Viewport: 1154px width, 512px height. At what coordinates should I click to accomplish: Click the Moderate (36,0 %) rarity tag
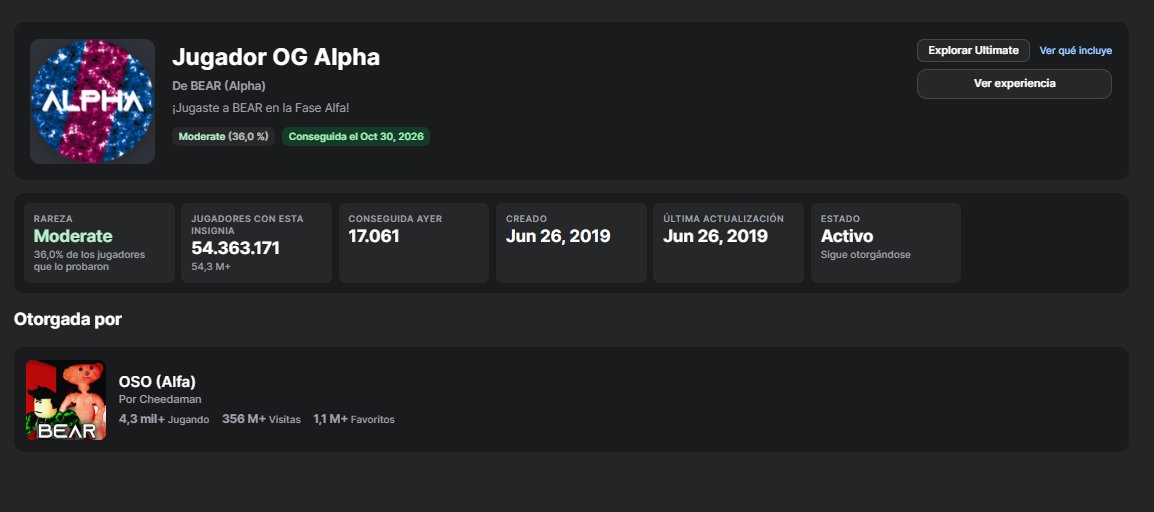click(x=224, y=137)
